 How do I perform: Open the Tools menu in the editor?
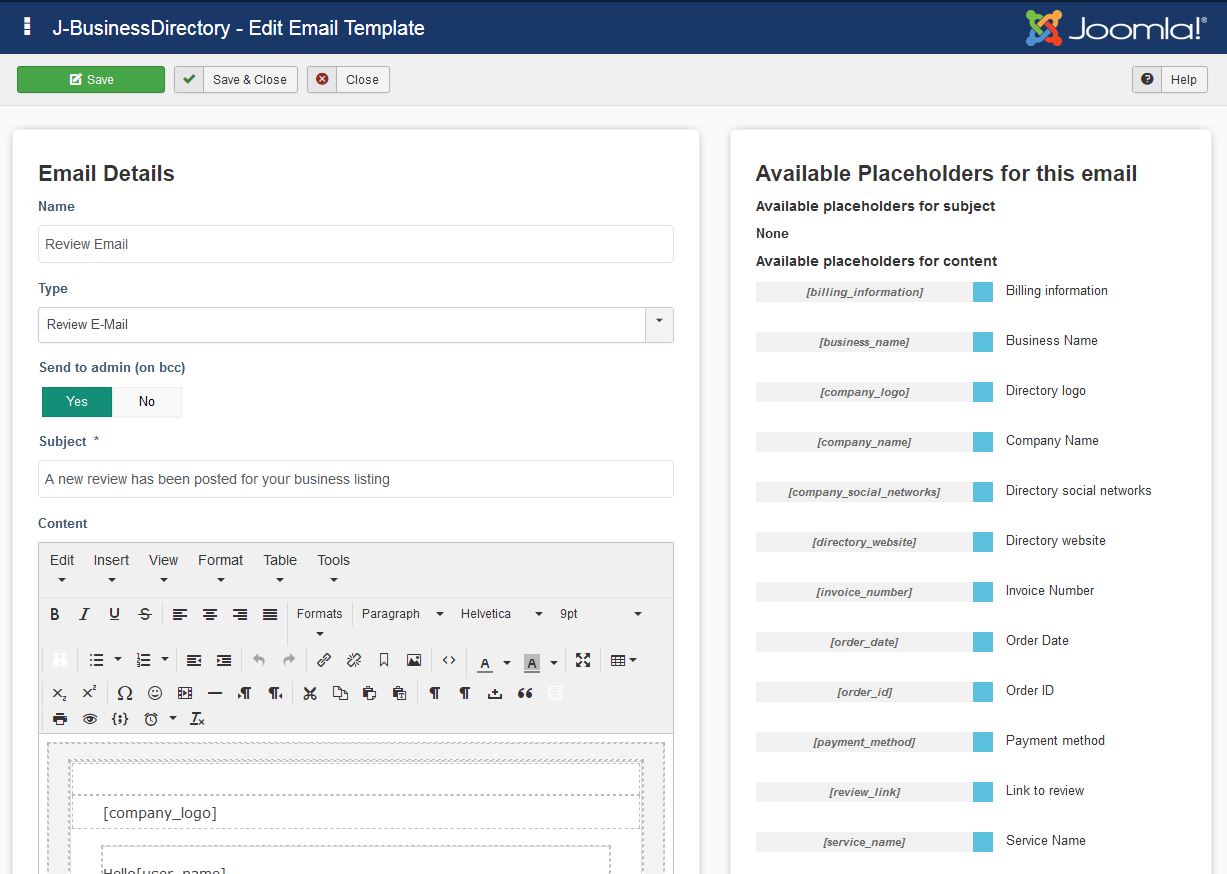point(333,569)
